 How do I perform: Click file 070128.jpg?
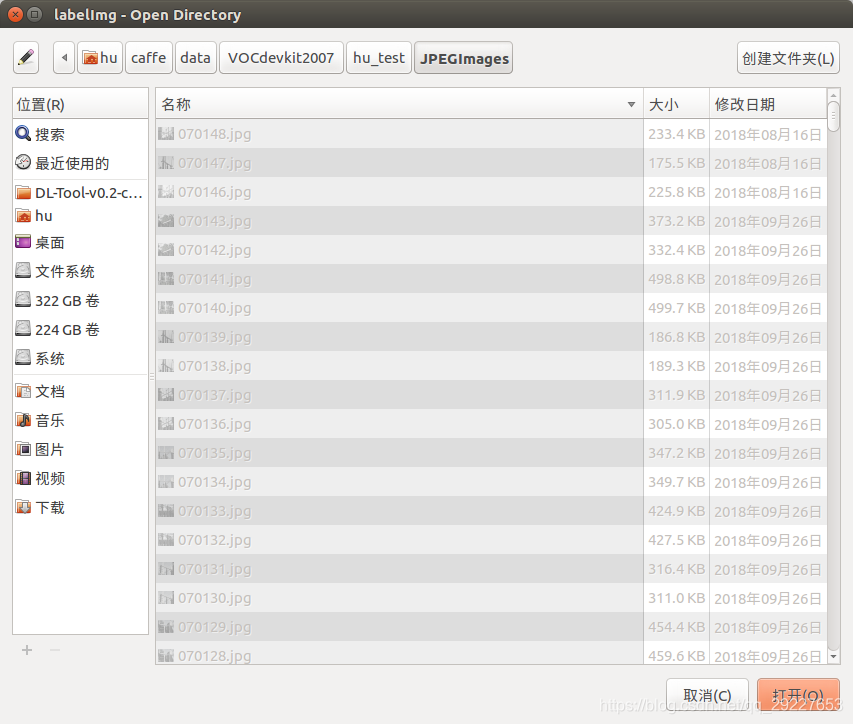coord(399,654)
